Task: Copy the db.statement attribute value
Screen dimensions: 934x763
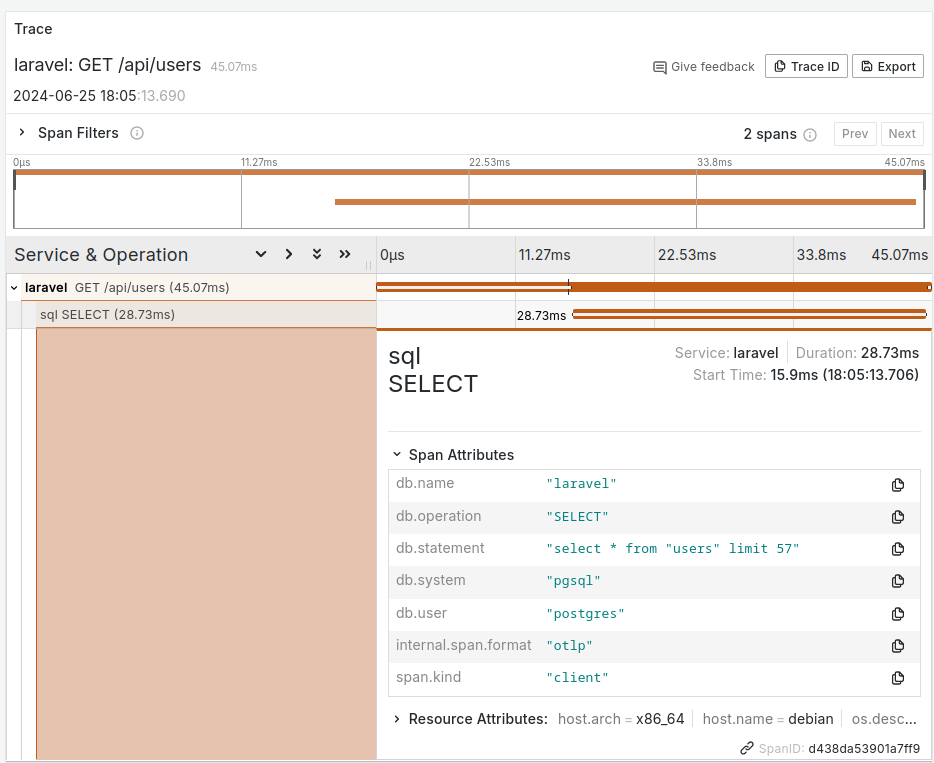Action: (898, 549)
